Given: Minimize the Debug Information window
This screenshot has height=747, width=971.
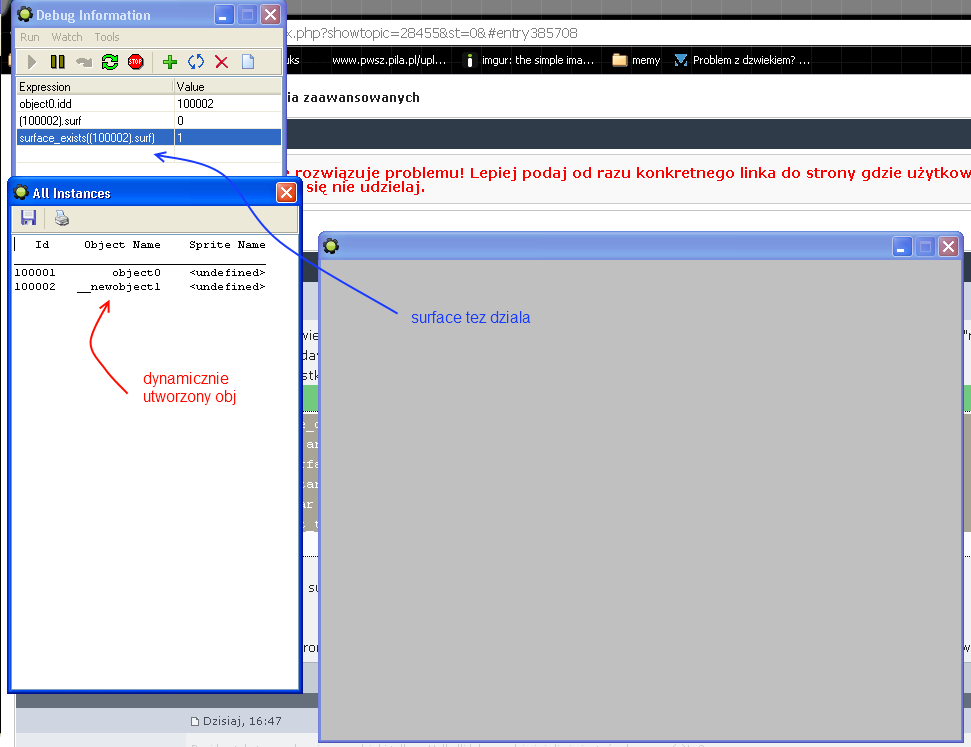Looking at the screenshot, I should (223, 15).
